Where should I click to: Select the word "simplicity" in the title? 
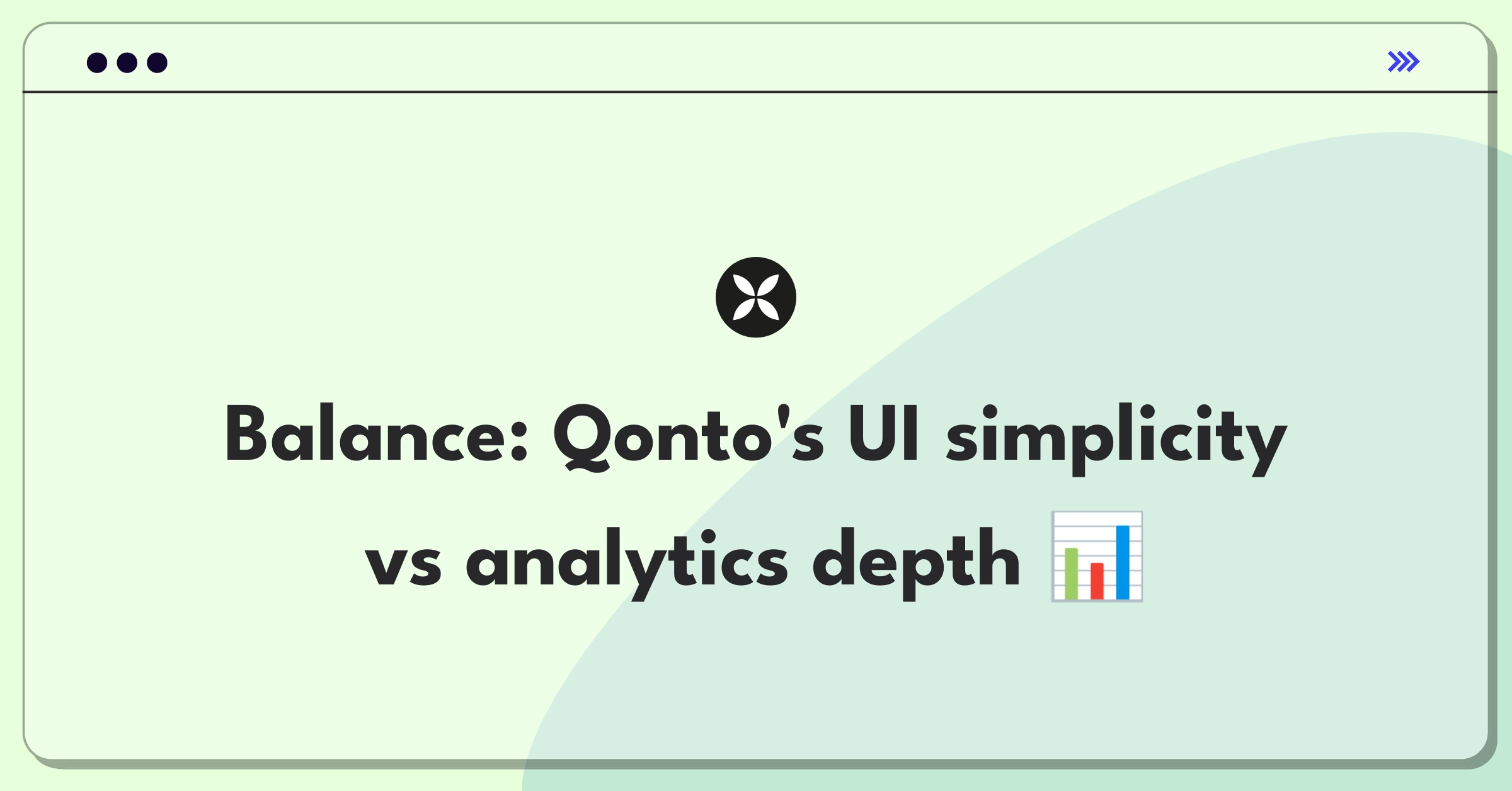click(1116, 438)
